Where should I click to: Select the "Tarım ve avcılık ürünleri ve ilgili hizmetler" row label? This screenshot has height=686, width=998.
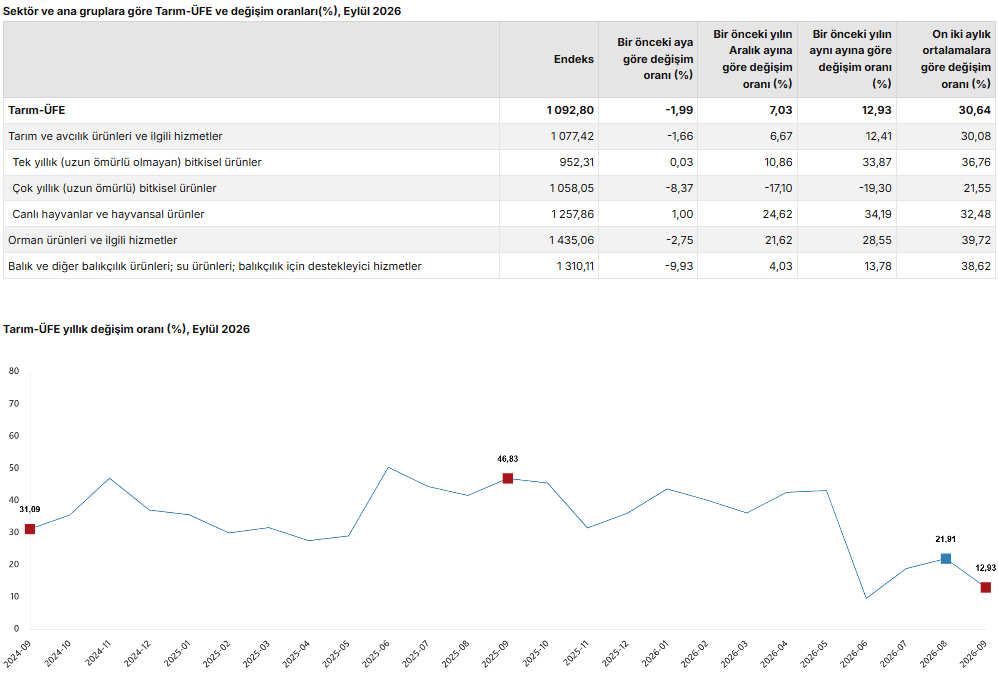pyautogui.click(x=115, y=136)
